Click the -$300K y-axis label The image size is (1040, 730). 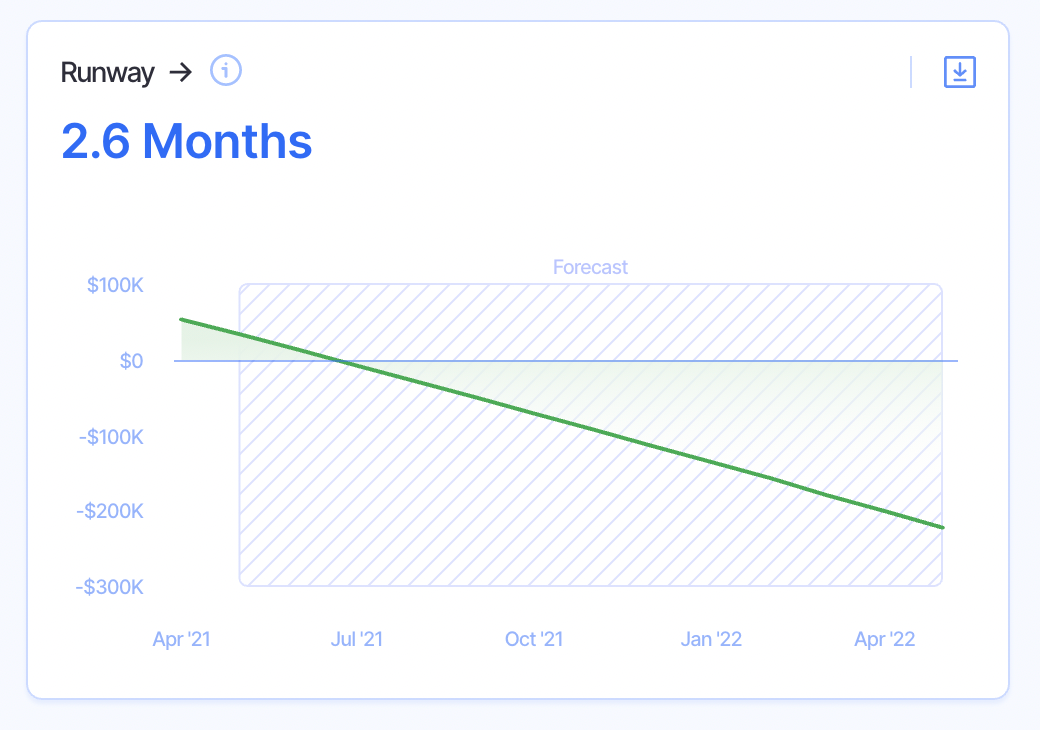[110, 587]
